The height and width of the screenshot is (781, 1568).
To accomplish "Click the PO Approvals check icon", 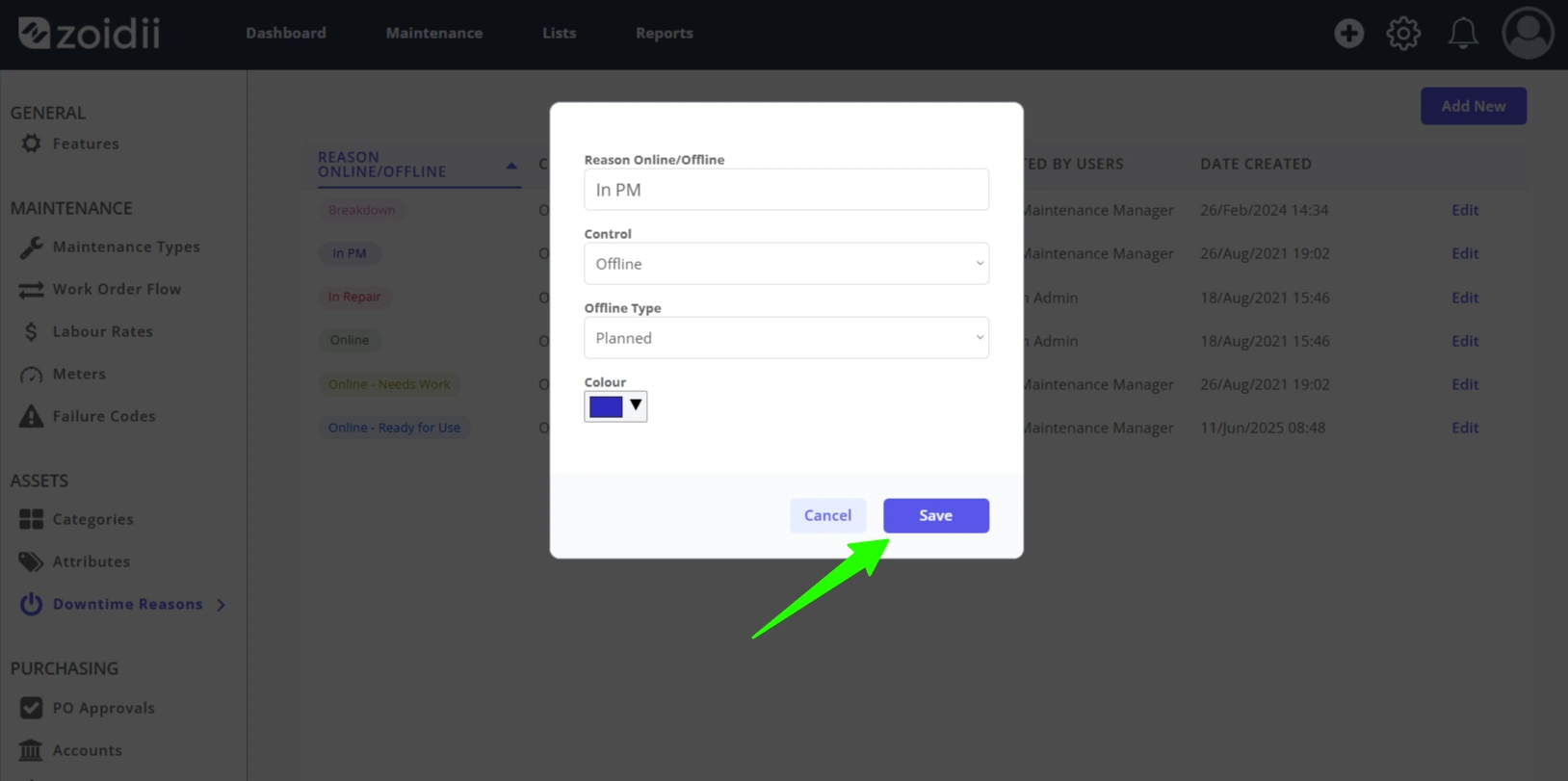I will click(x=31, y=708).
